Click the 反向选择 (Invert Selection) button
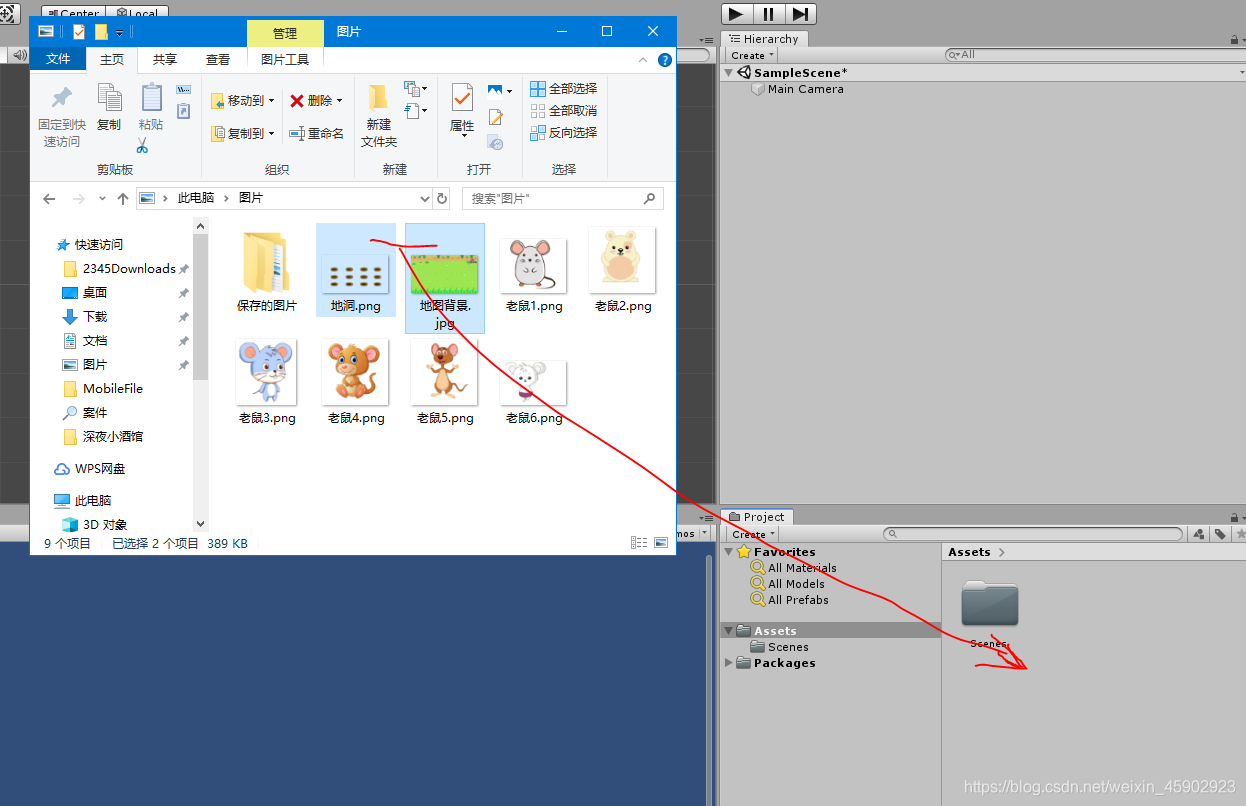Image resolution: width=1246 pixels, height=806 pixels. (564, 132)
